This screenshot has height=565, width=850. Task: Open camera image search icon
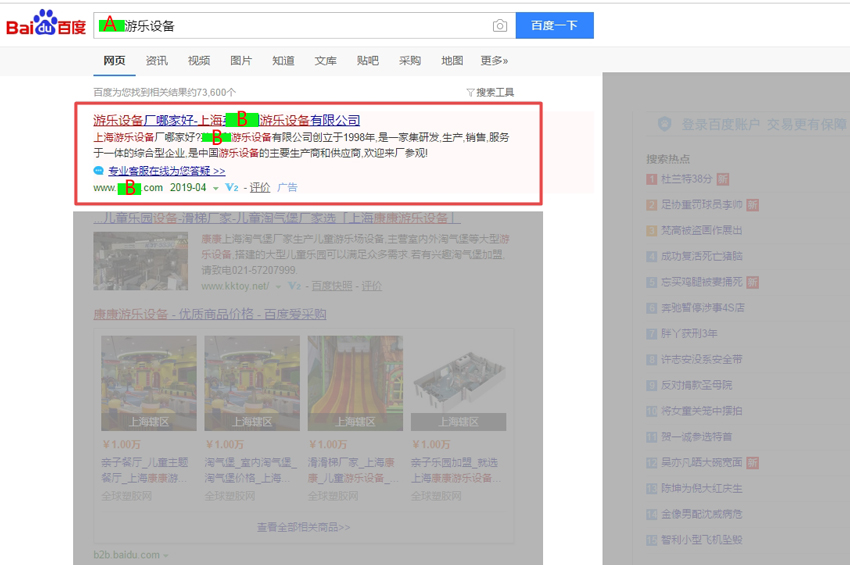(500, 25)
